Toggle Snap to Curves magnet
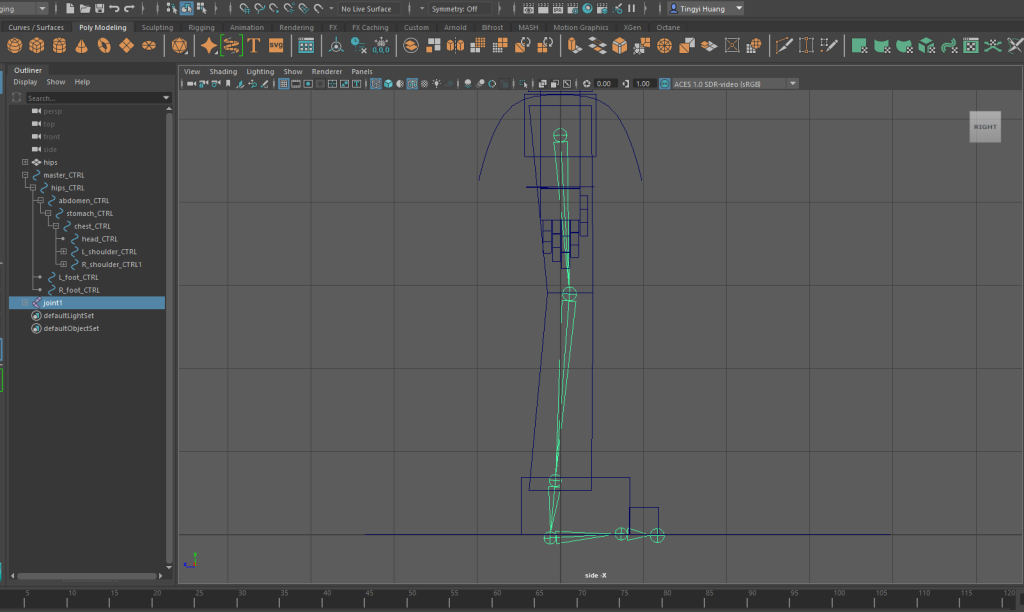 (259, 8)
